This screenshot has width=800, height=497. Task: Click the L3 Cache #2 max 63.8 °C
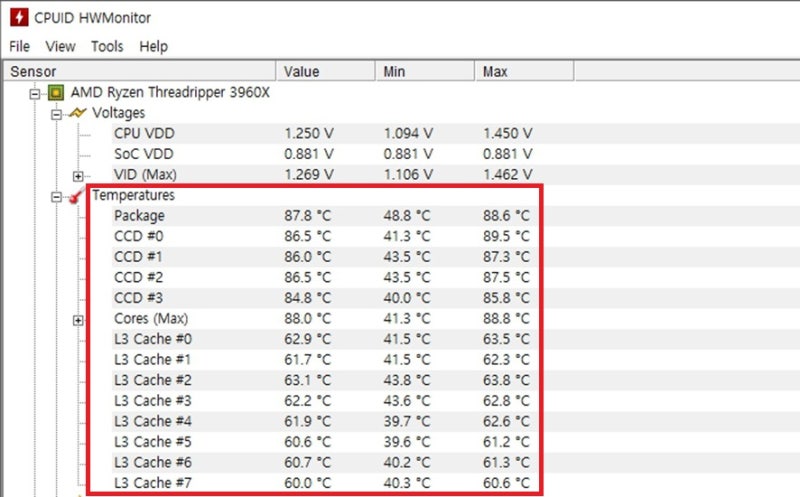tap(507, 380)
